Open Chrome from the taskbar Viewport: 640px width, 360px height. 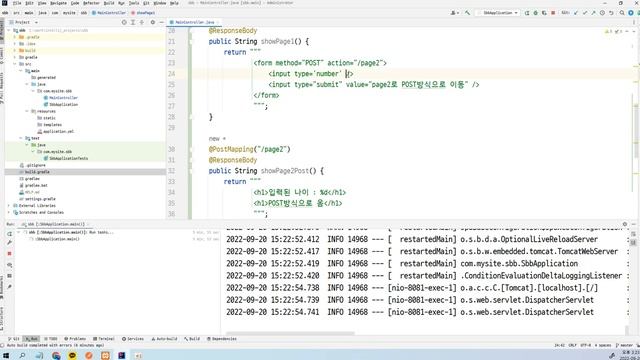(x=56, y=356)
